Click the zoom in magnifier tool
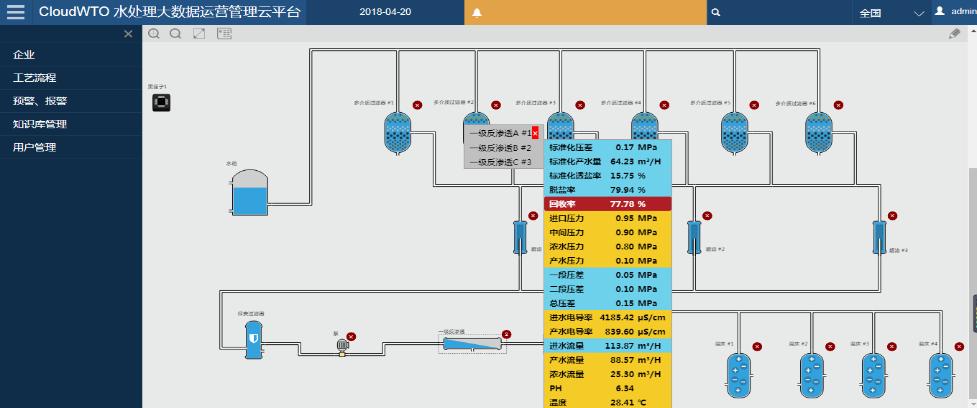 pos(154,34)
